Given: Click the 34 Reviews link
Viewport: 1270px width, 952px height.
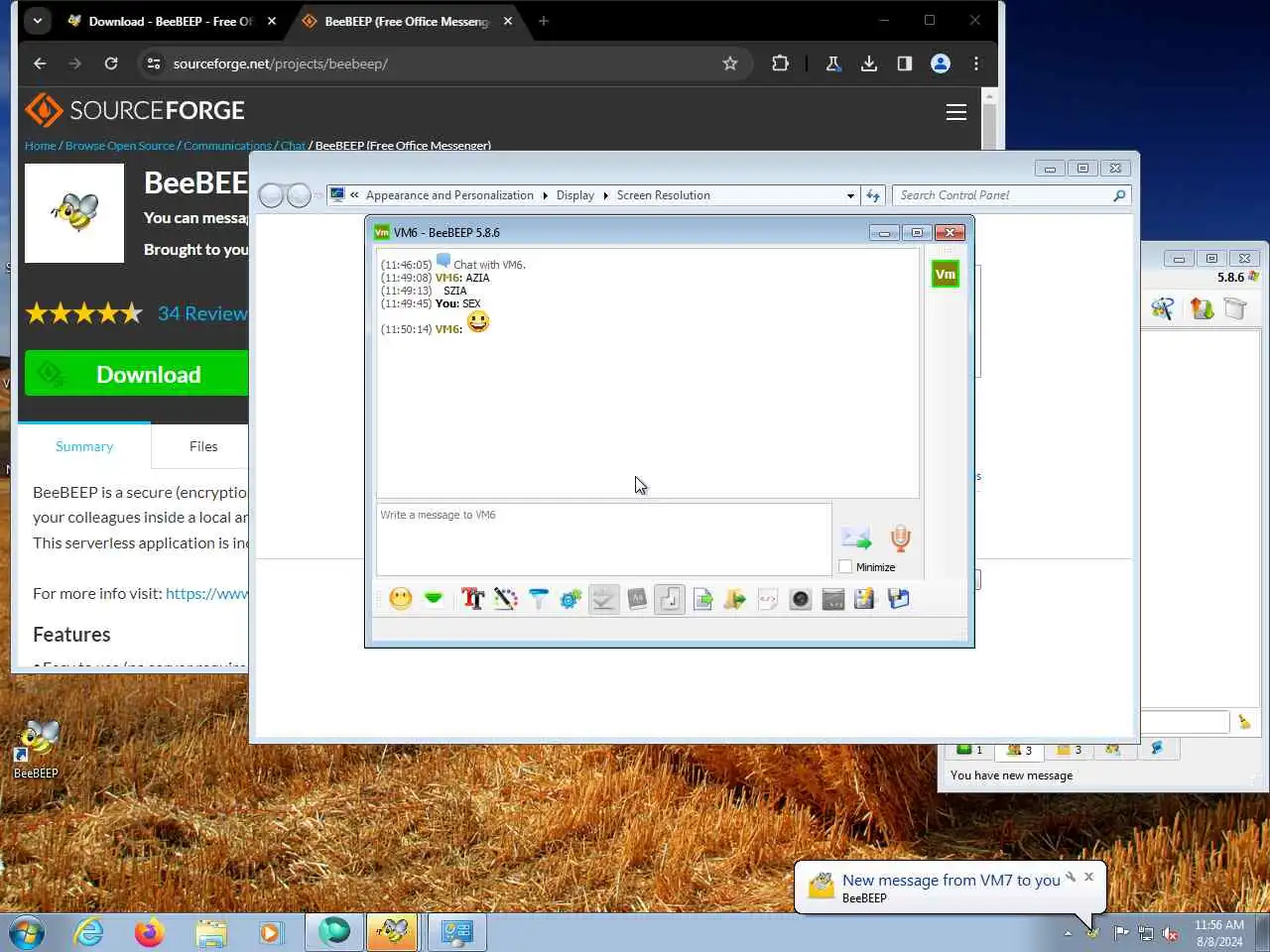Looking at the screenshot, I should [x=202, y=313].
